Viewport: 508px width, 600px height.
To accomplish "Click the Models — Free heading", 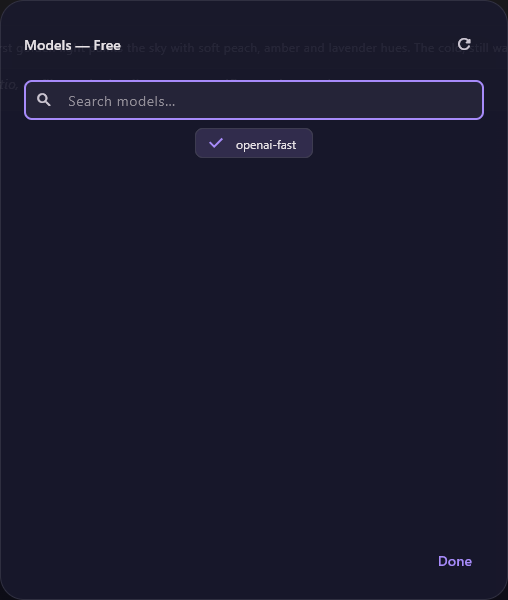I will [x=72, y=46].
